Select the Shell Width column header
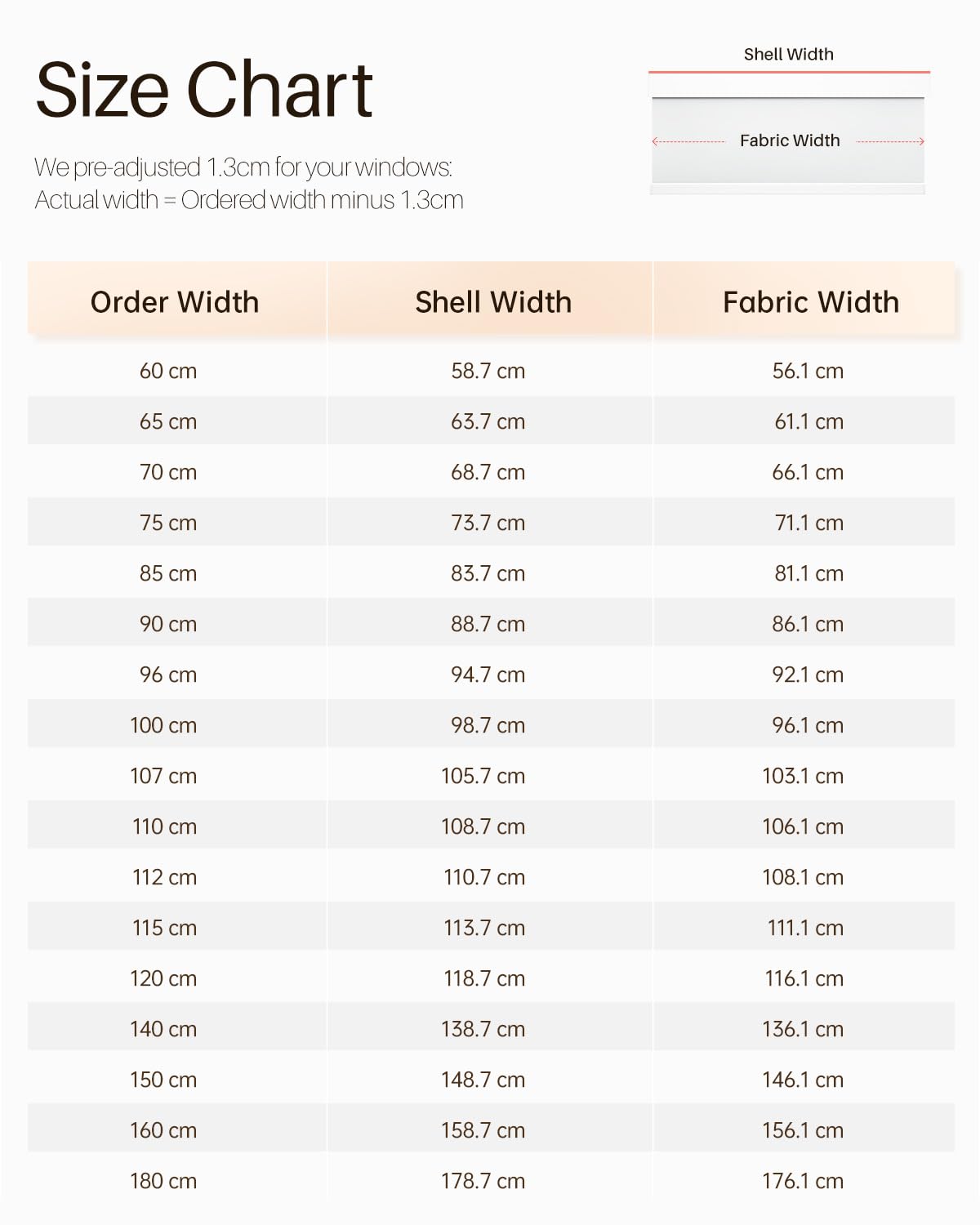Screen dimensions: 980x1225 click(493, 302)
